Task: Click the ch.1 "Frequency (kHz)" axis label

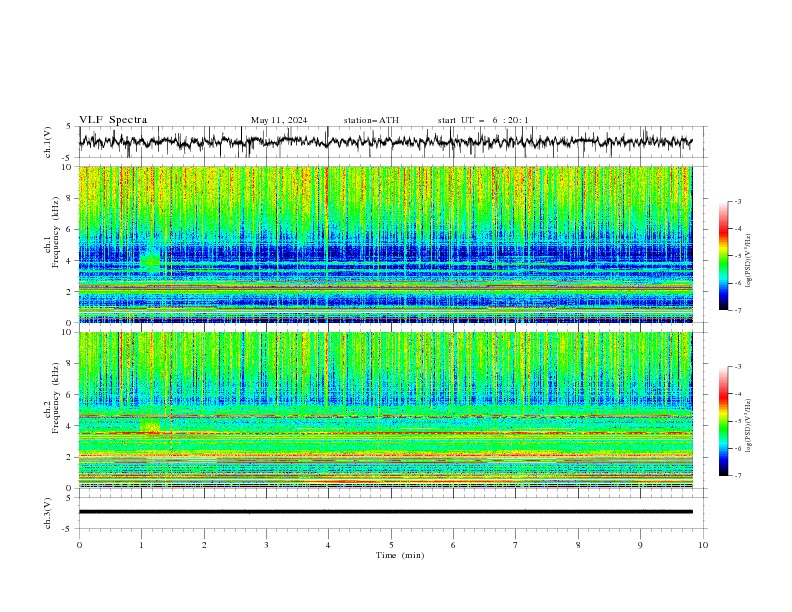Action: pyautogui.click(x=56, y=234)
